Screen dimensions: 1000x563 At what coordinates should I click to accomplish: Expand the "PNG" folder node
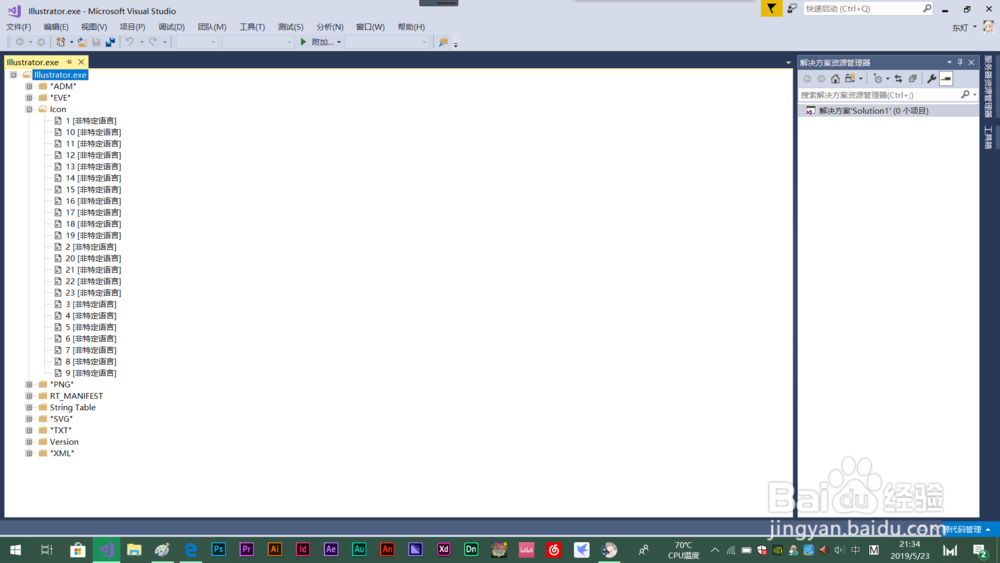[x=29, y=384]
